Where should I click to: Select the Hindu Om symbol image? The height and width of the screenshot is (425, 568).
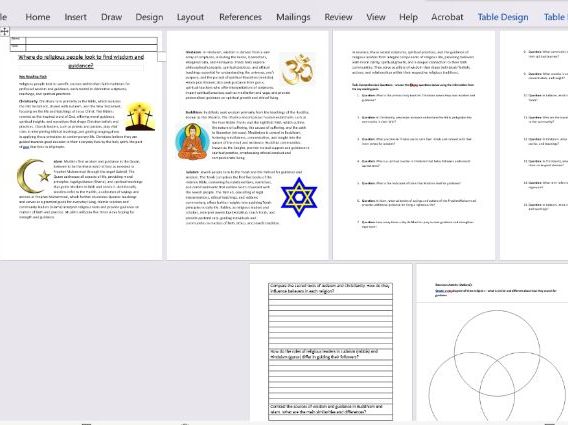297,69
